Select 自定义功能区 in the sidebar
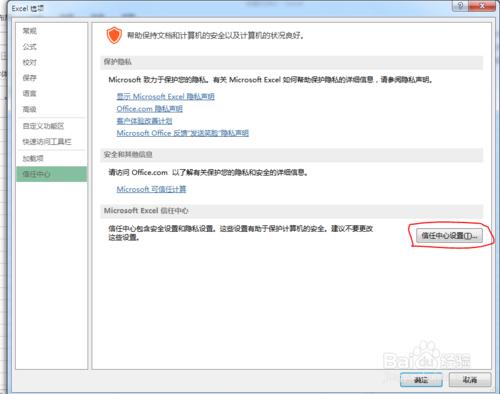The height and width of the screenshot is (394, 500). [43, 126]
